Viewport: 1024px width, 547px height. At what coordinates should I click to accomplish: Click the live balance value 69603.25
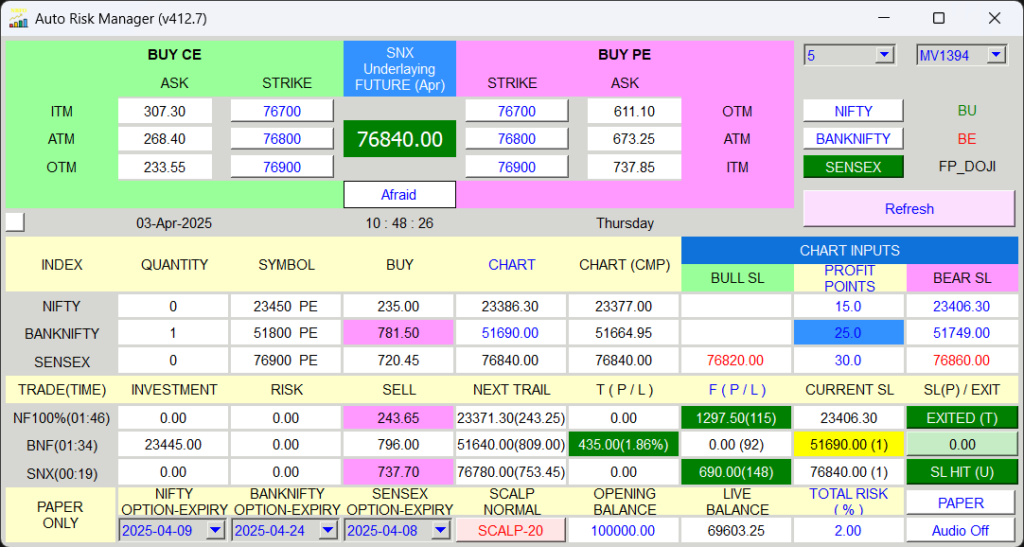coord(736,531)
